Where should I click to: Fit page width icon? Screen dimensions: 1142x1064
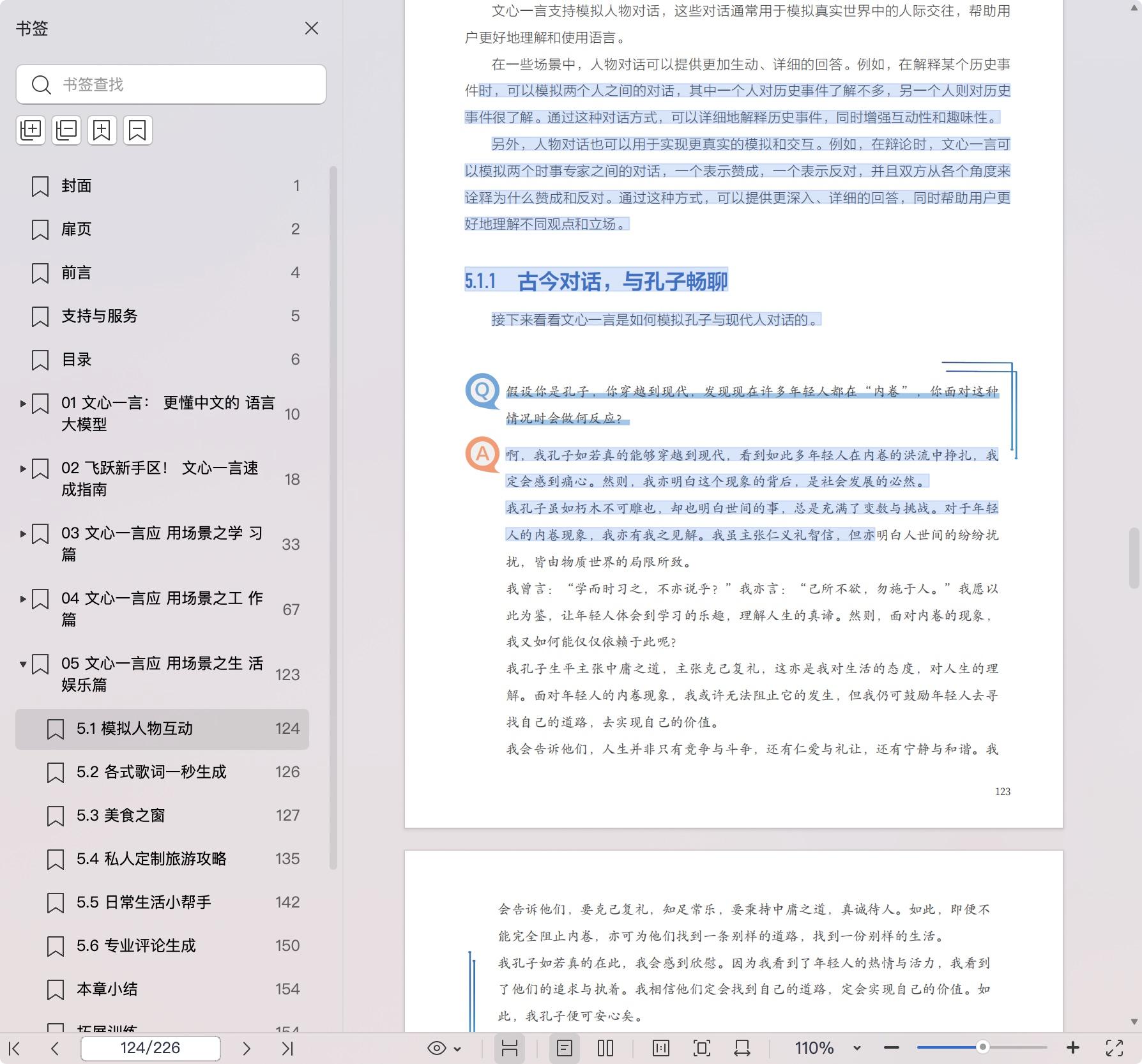pyautogui.click(x=742, y=1048)
